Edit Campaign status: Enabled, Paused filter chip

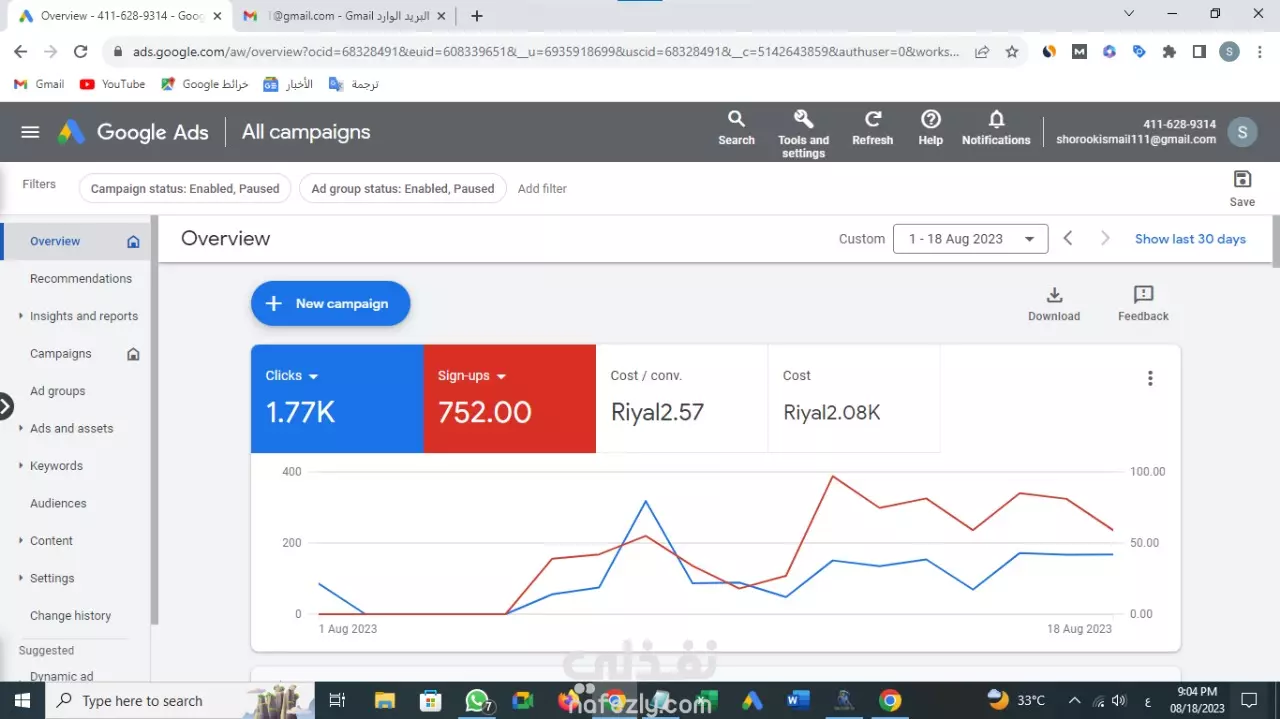coord(185,188)
